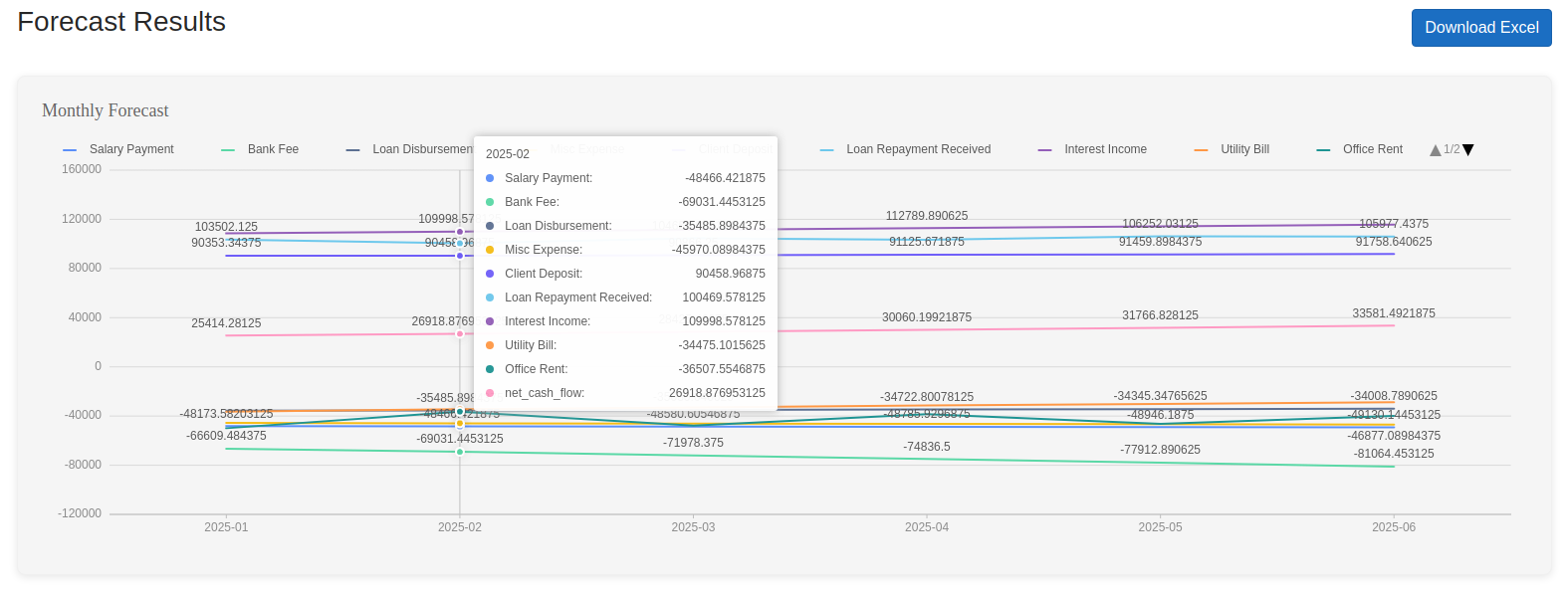The image size is (1568, 594).
Task: Click the Forecast Results heading
Action: tap(121, 22)
